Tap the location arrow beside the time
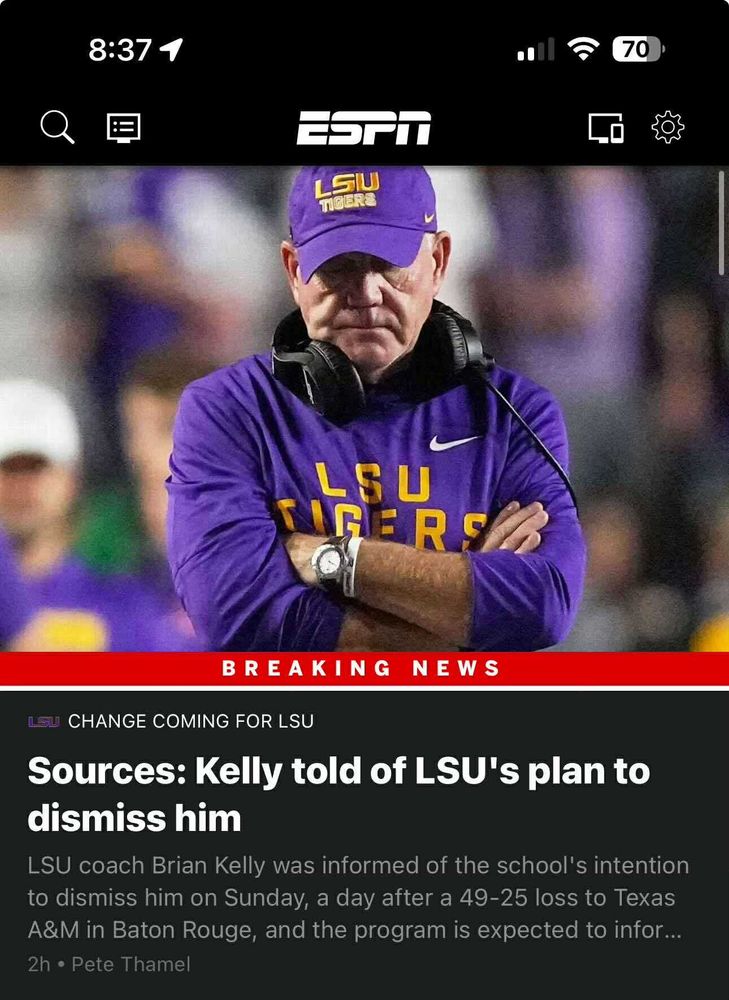Viewport: 729px width, 1000px height. (170, 49)
